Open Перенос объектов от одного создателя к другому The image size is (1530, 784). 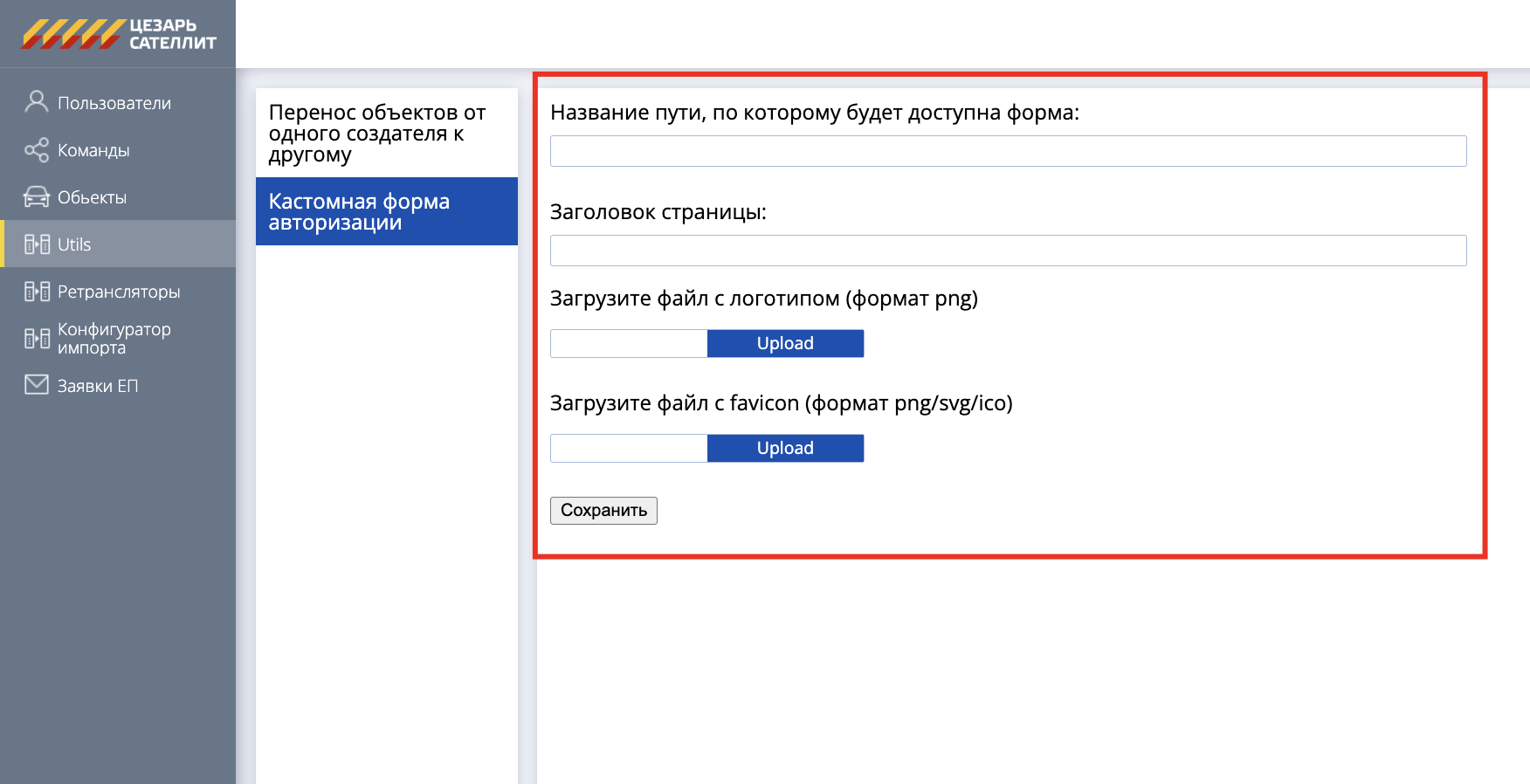click(386, 134)
